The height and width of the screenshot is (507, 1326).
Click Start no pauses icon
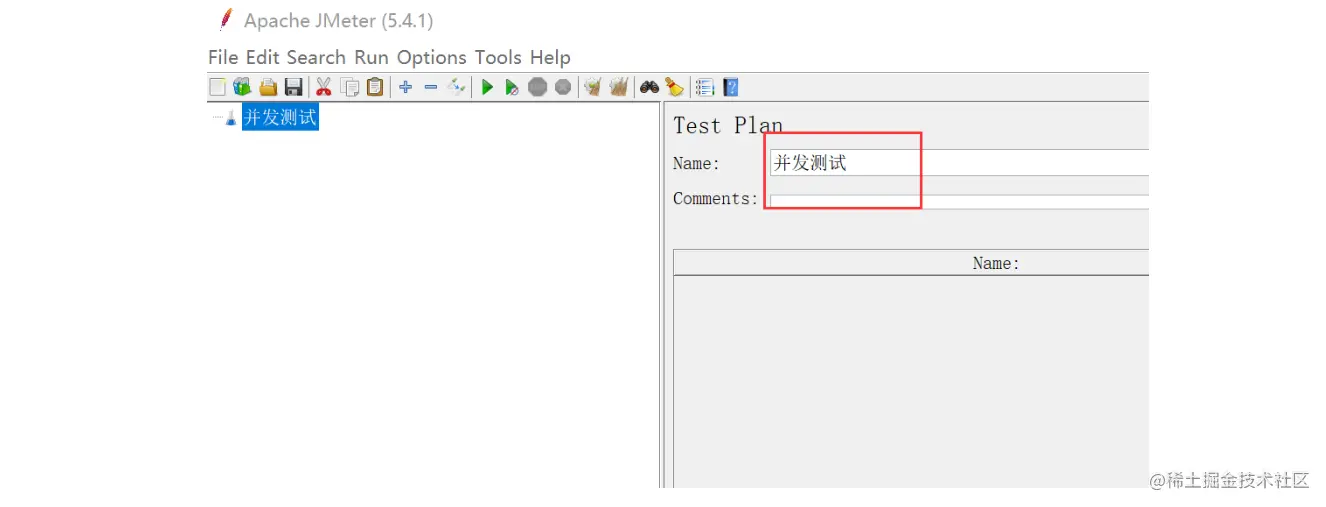[x=512, y=87]
